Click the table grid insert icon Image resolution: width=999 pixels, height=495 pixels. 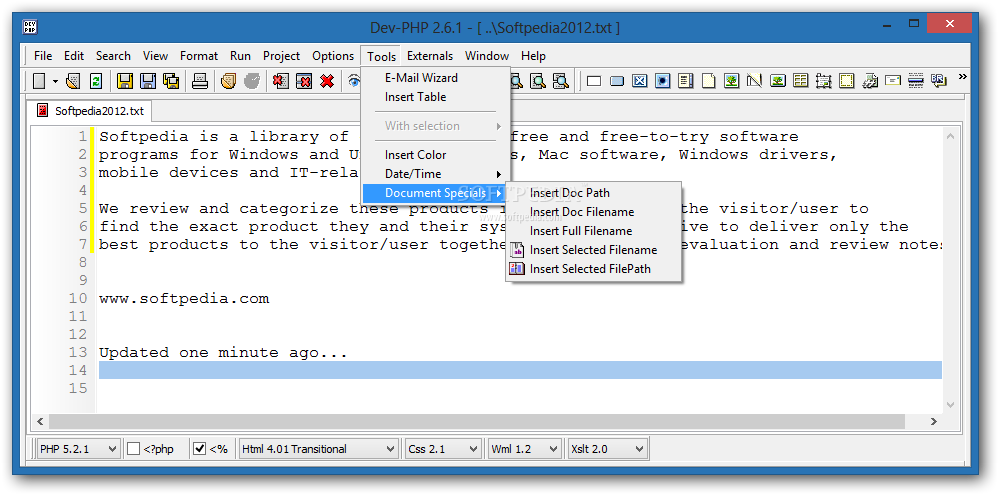(800, 81)
